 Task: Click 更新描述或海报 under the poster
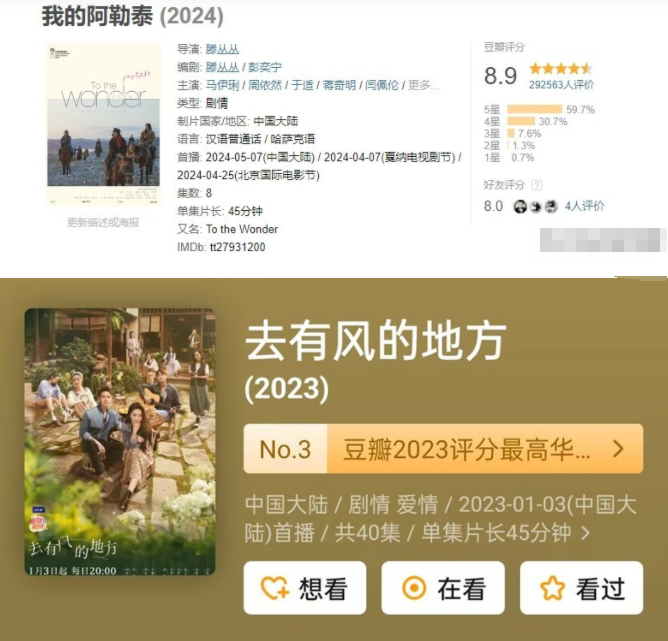point(103,222)
